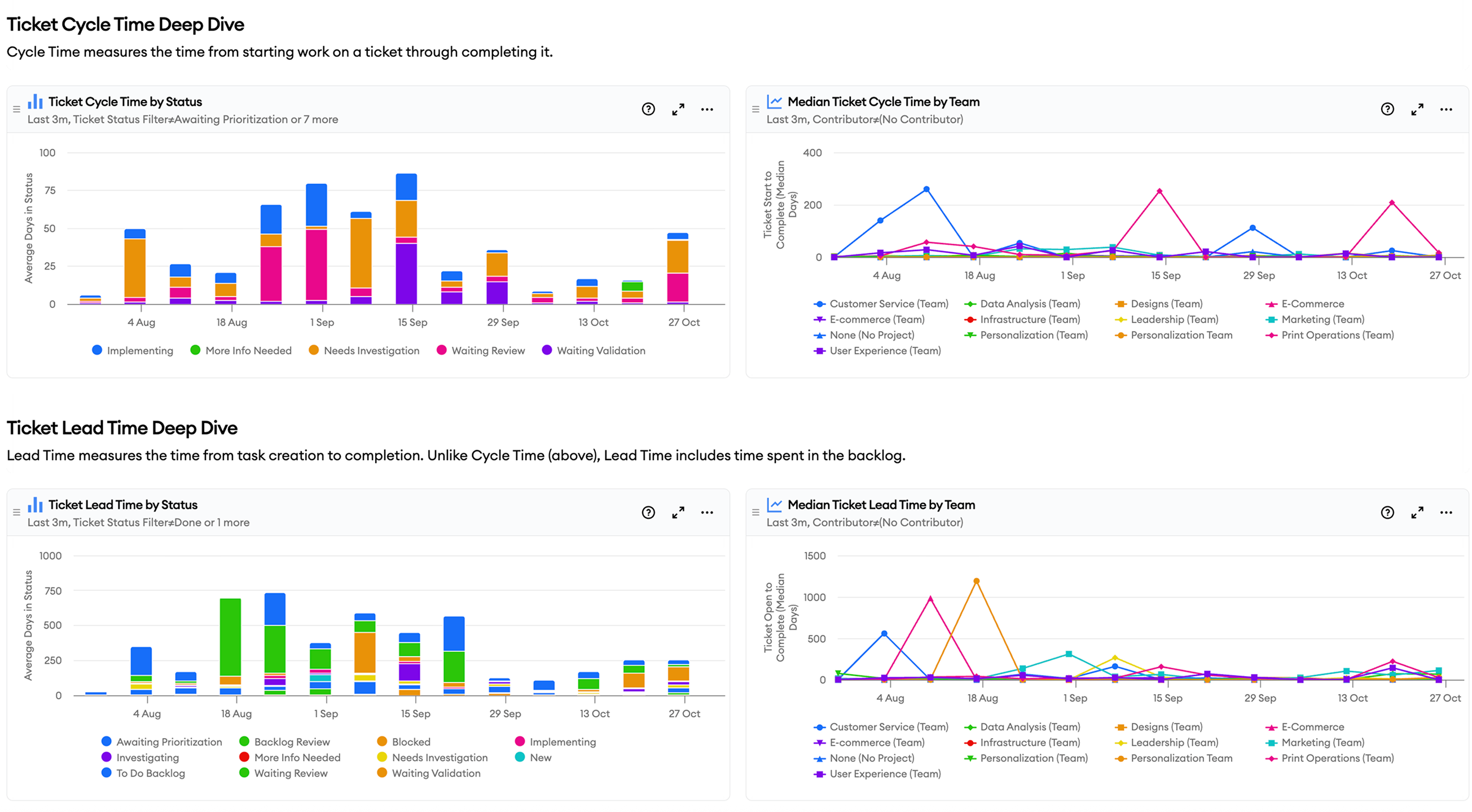Toggle Implementing series in cycle time legend

(x=139, y=351)
